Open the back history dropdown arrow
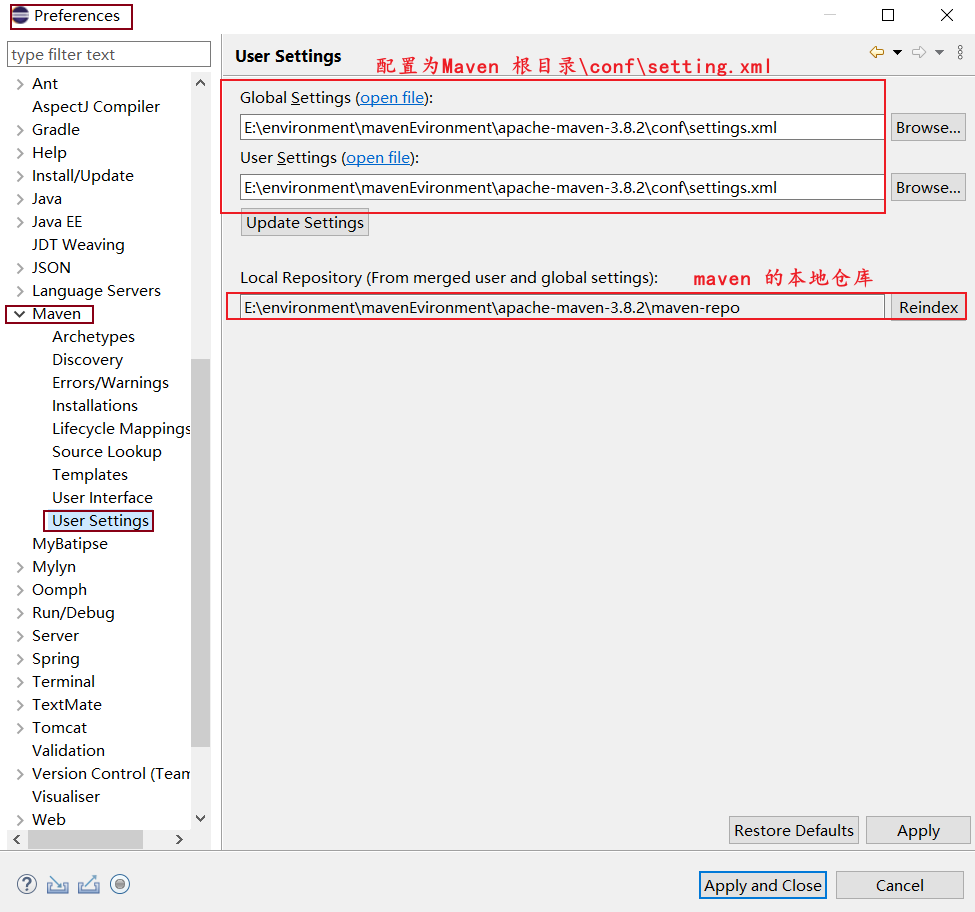Image resolution: width=975 pixels, height=912 pixels. click(x=897, y=52)
